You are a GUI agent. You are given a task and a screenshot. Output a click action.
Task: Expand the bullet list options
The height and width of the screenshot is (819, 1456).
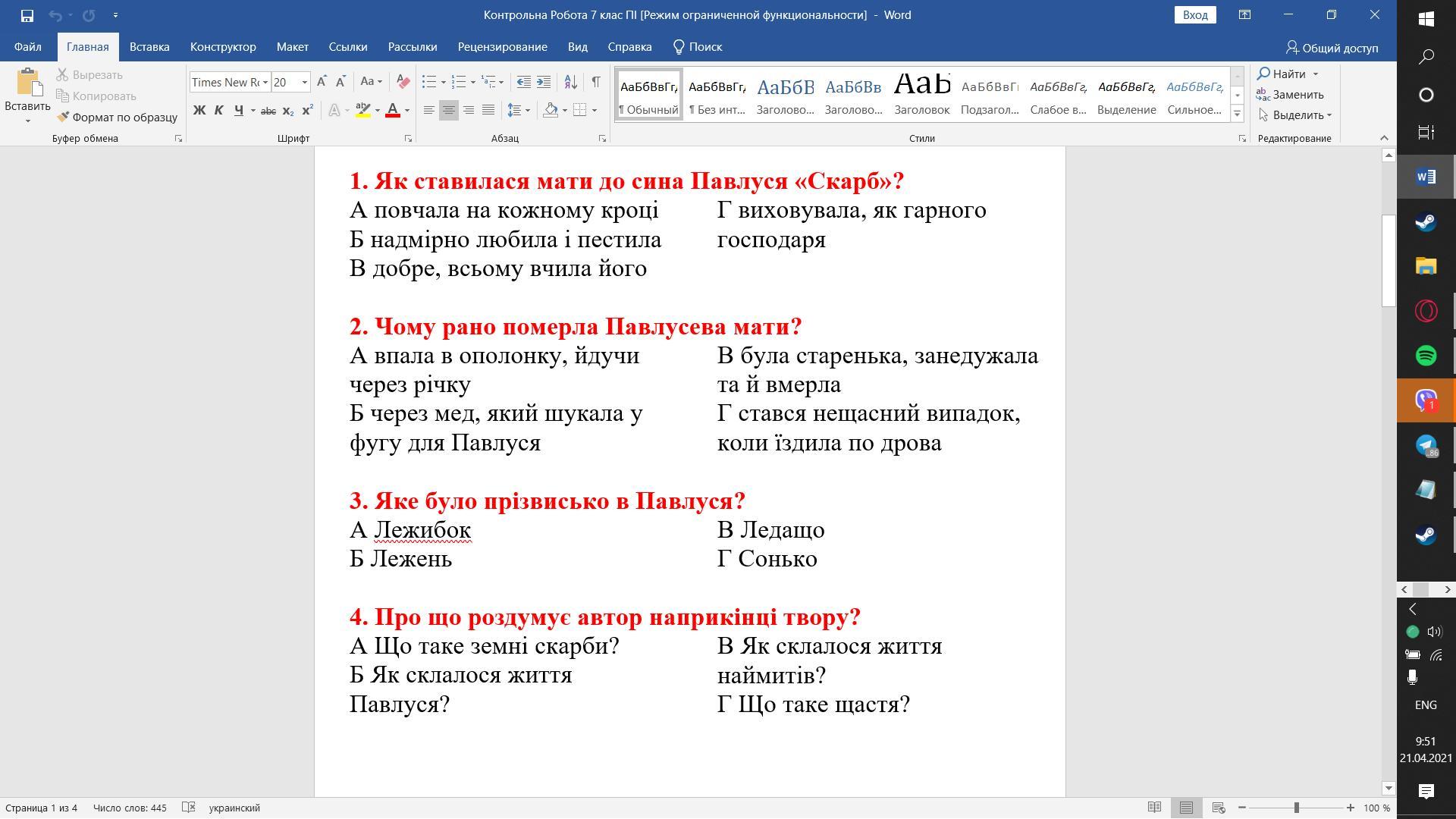443,82
